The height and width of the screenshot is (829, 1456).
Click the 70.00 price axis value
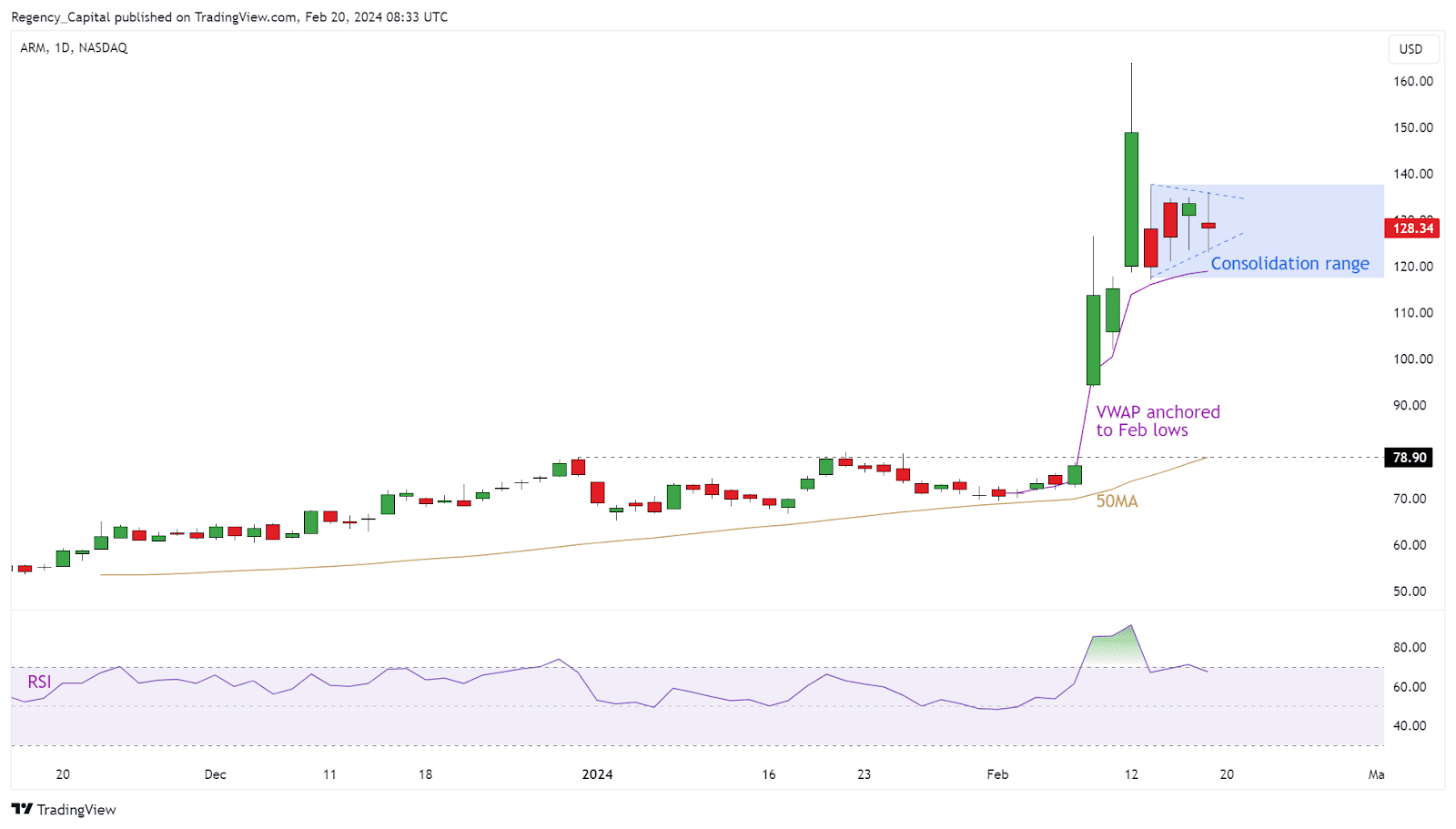point(1410,499)
